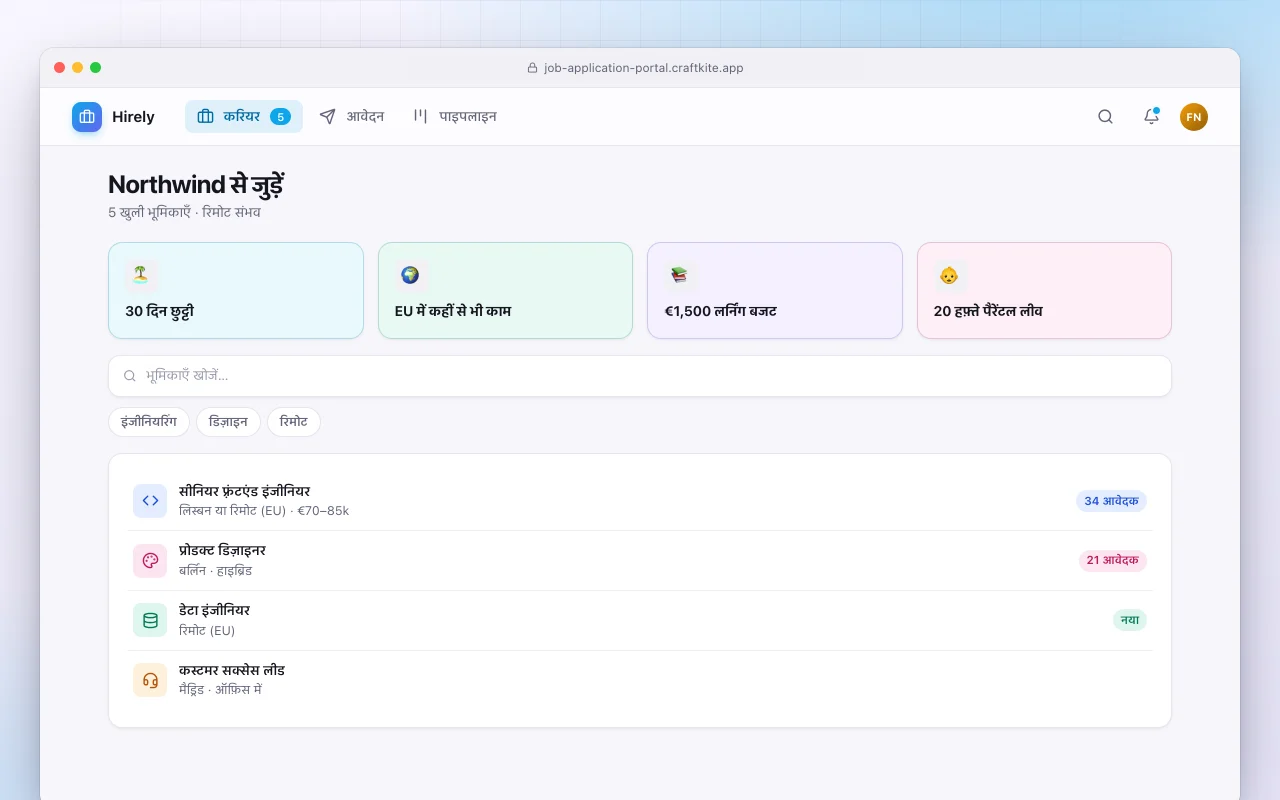Click the code icon for सीनियर फ़्रंटएंड इंजीनियर
This screenshot has height=800, width=1280.
pos(150,501)
